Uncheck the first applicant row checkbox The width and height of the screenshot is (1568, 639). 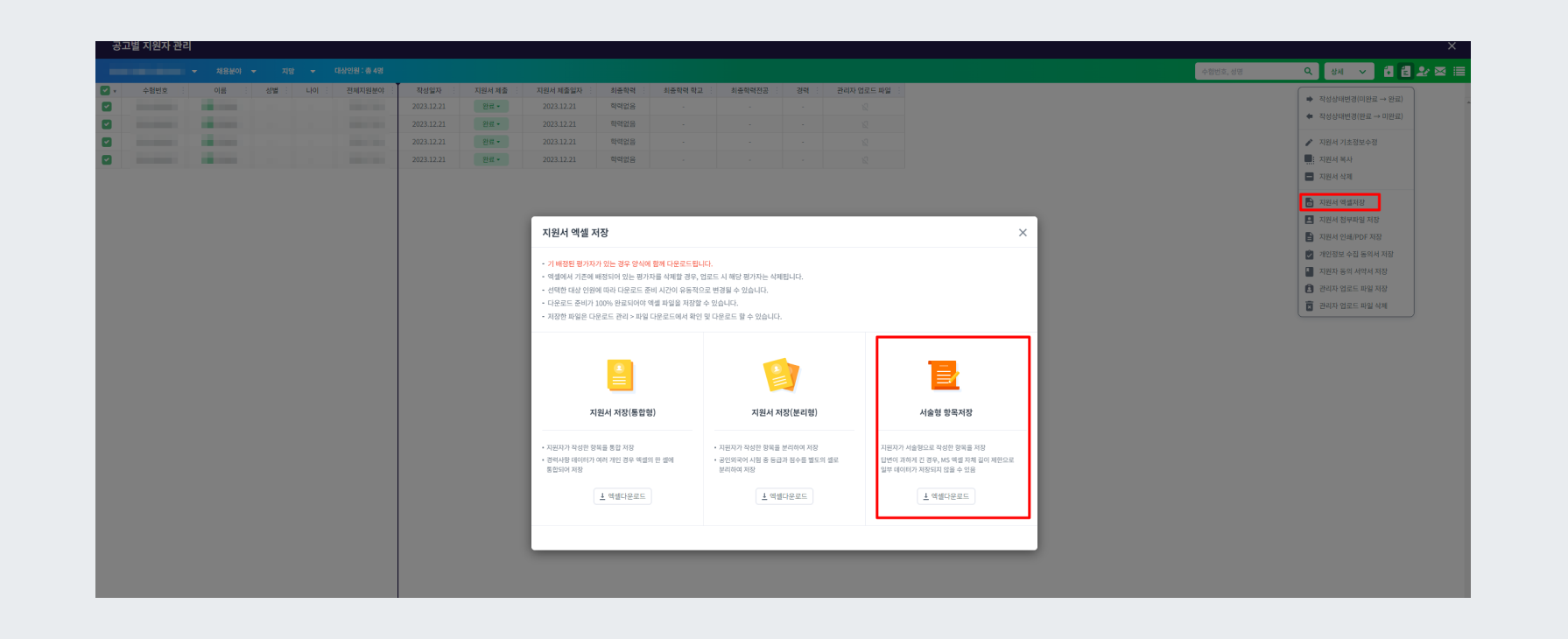click(107, 107)
